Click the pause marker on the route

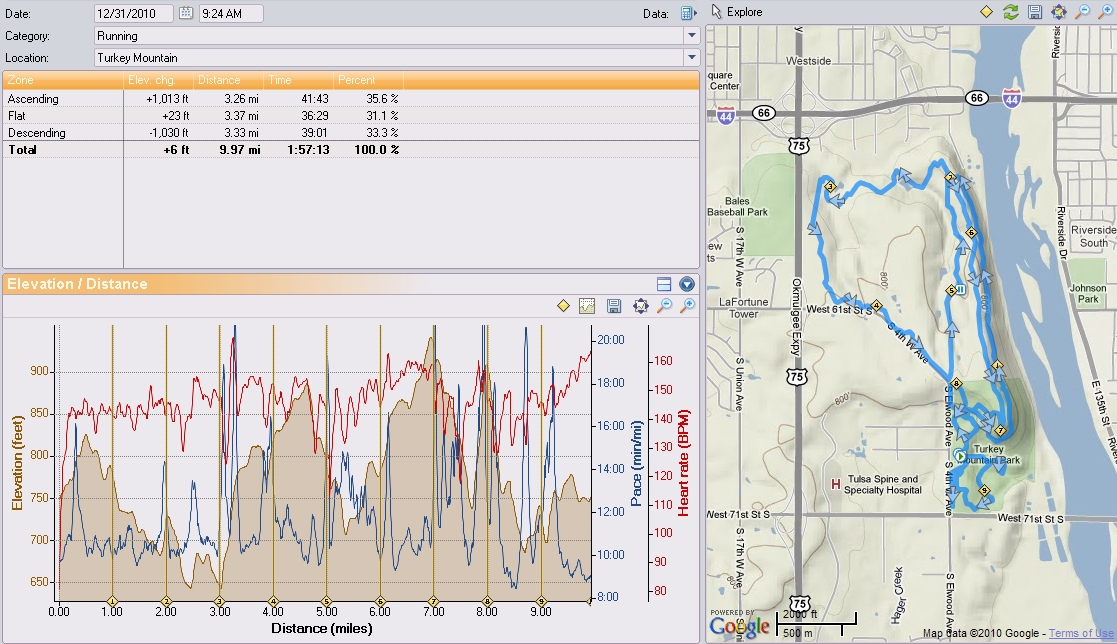tap(961, 290)
